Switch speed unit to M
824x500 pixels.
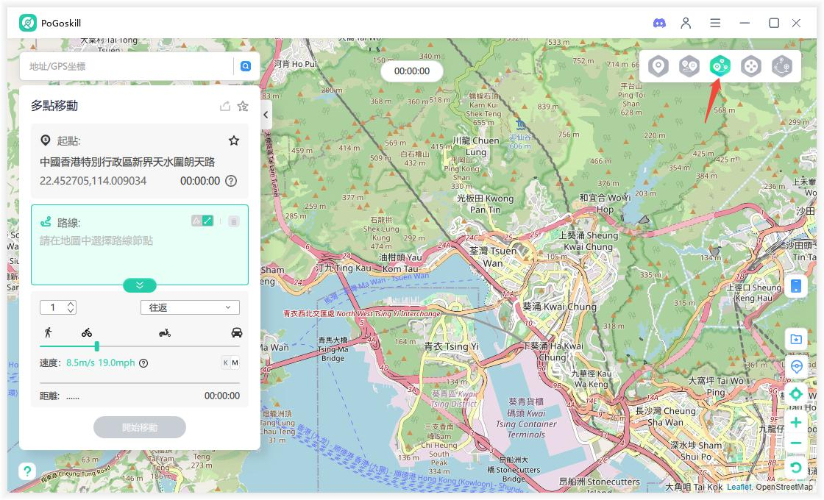coord(235,363)
